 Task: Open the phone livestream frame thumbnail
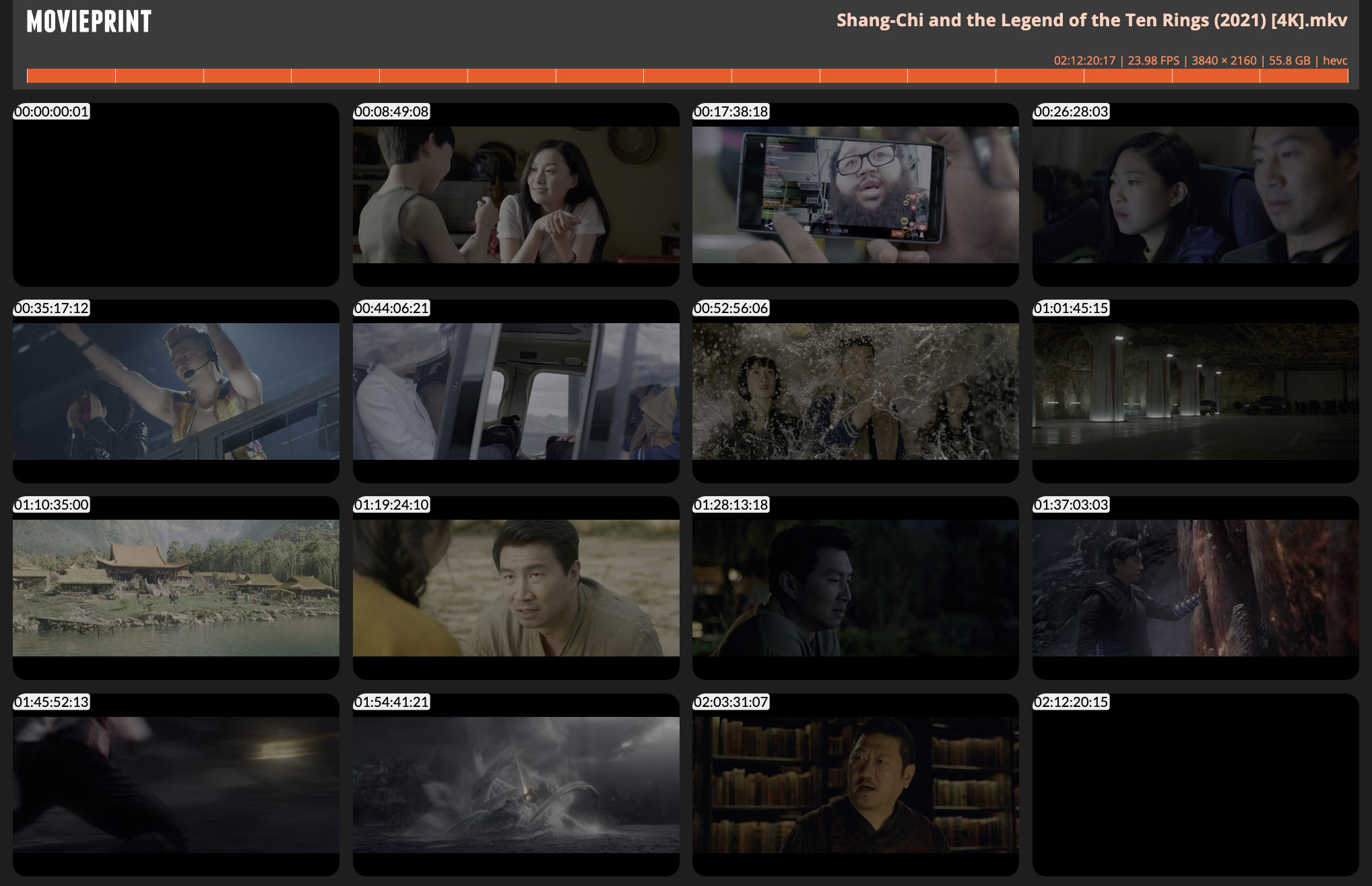(x=855, y=195)
